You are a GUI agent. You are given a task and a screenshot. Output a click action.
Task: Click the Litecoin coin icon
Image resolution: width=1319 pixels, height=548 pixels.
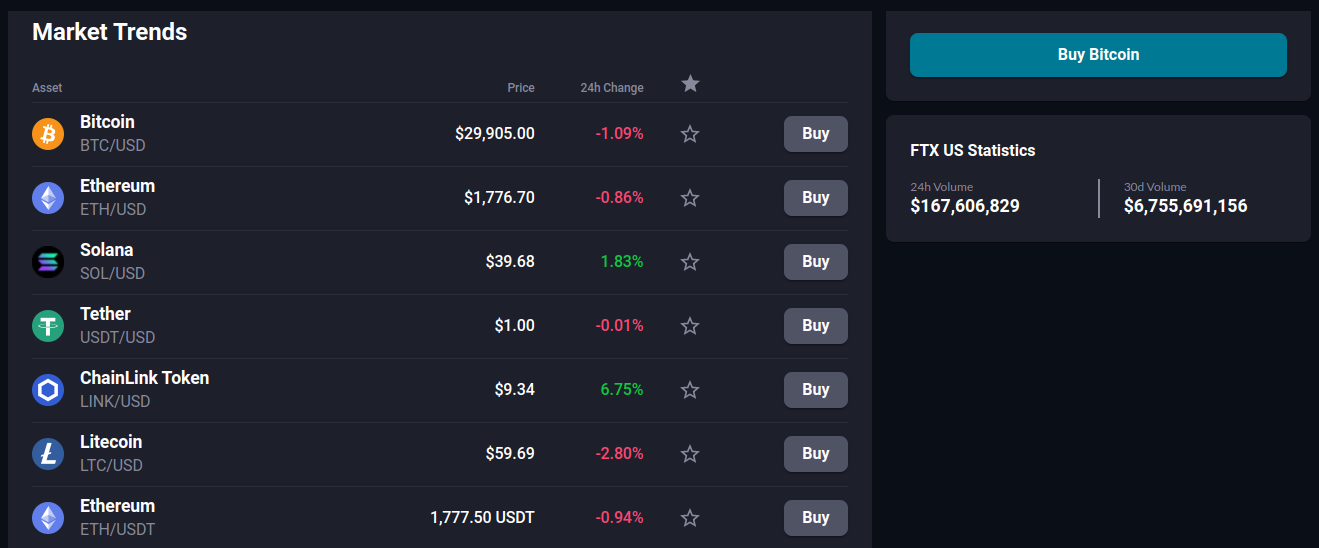48,454
